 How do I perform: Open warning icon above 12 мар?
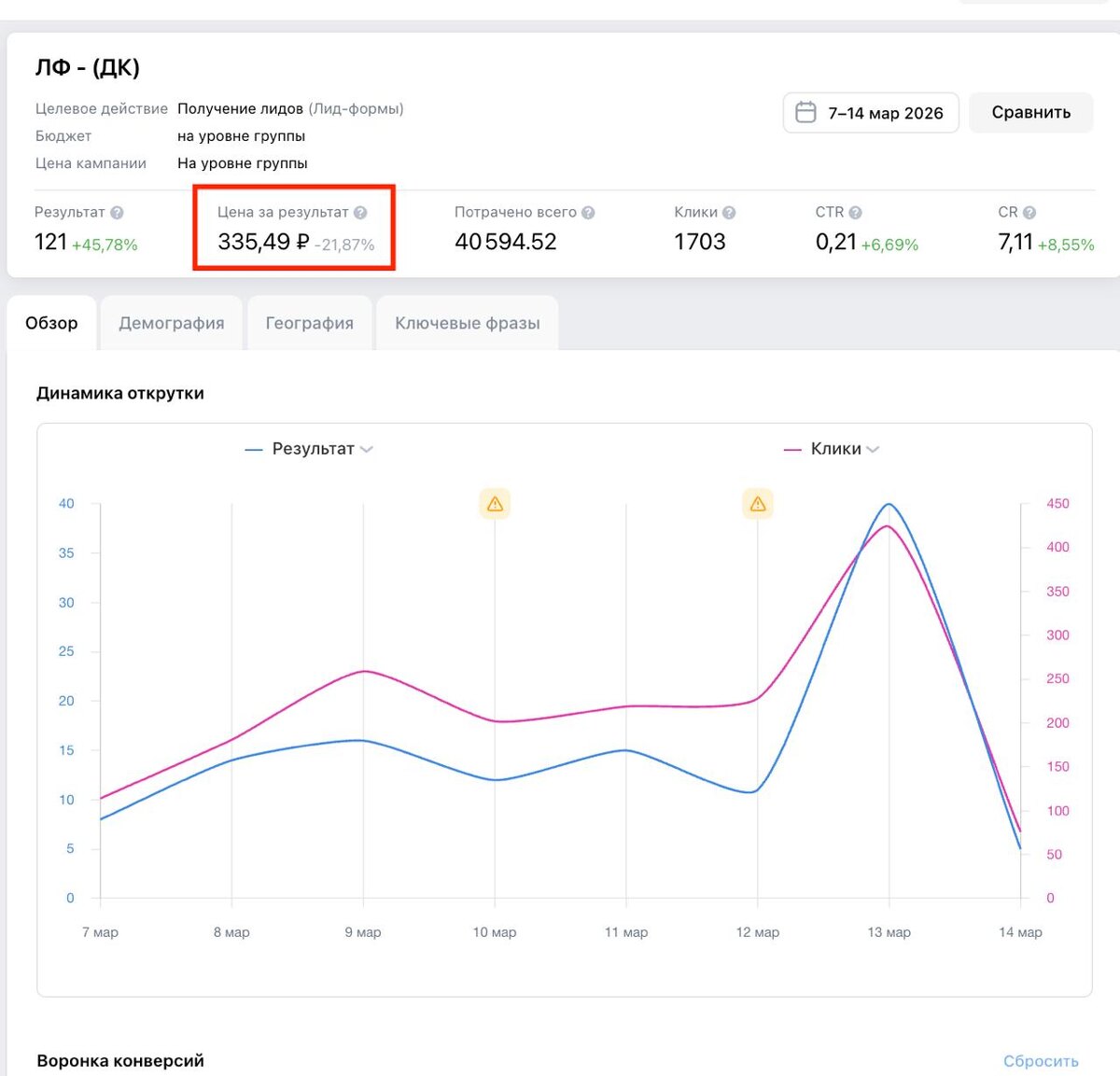click(x=758, y=504)
